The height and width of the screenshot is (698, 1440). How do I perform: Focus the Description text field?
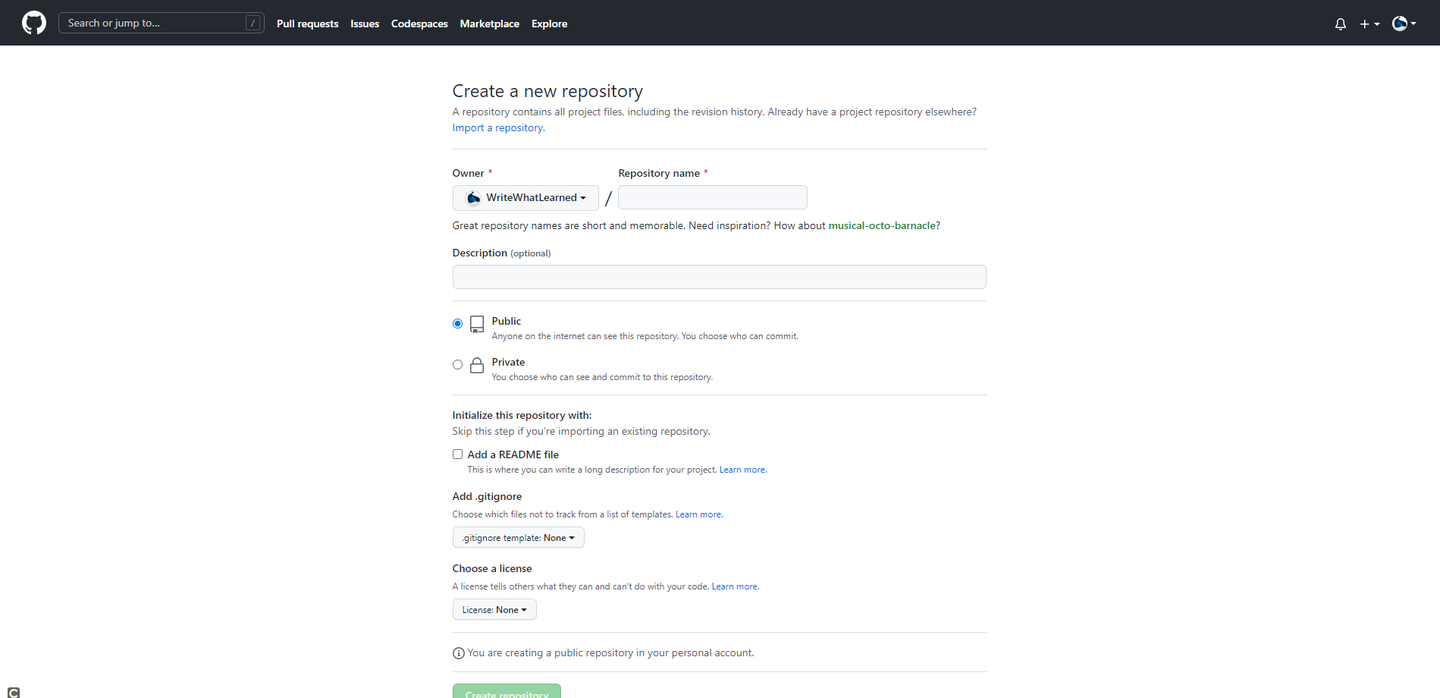pos(719,277)
